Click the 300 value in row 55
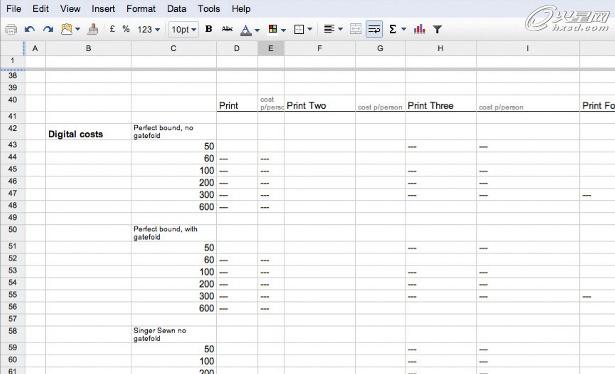The width and height of the screenshot is (615, 374). tap(206, 296)
